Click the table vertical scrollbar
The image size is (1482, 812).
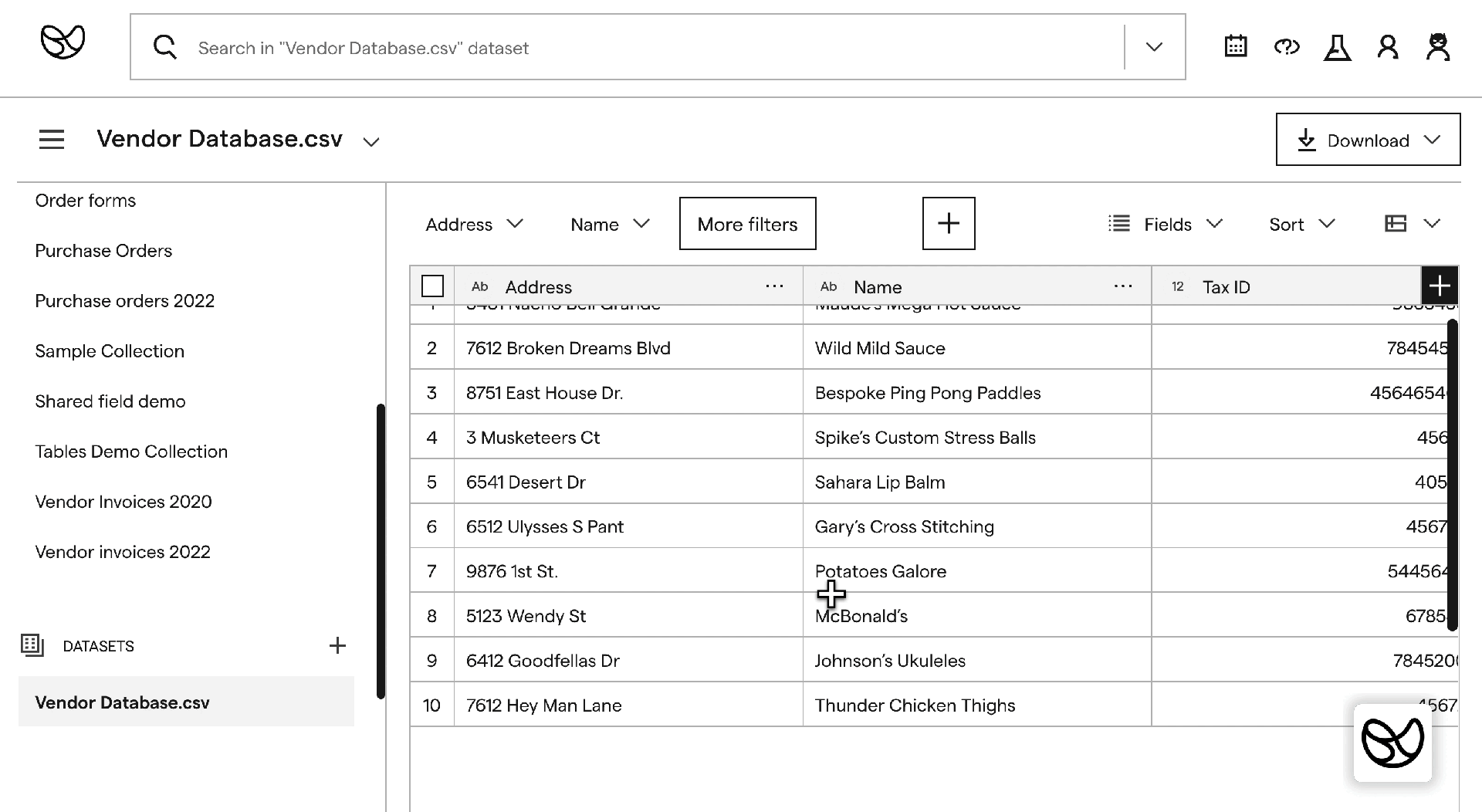click(1452, 474)
